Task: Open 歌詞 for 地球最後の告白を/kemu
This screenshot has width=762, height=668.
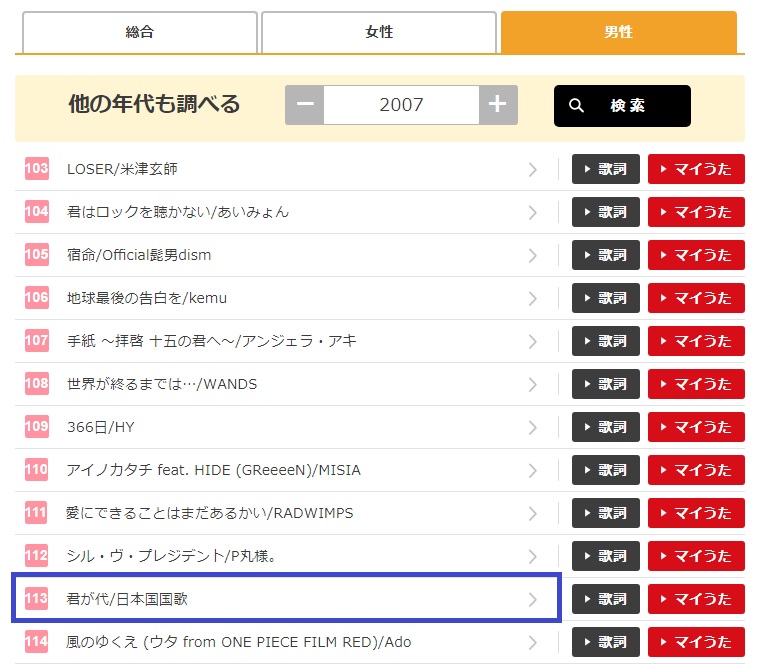Action: [605, 298]
